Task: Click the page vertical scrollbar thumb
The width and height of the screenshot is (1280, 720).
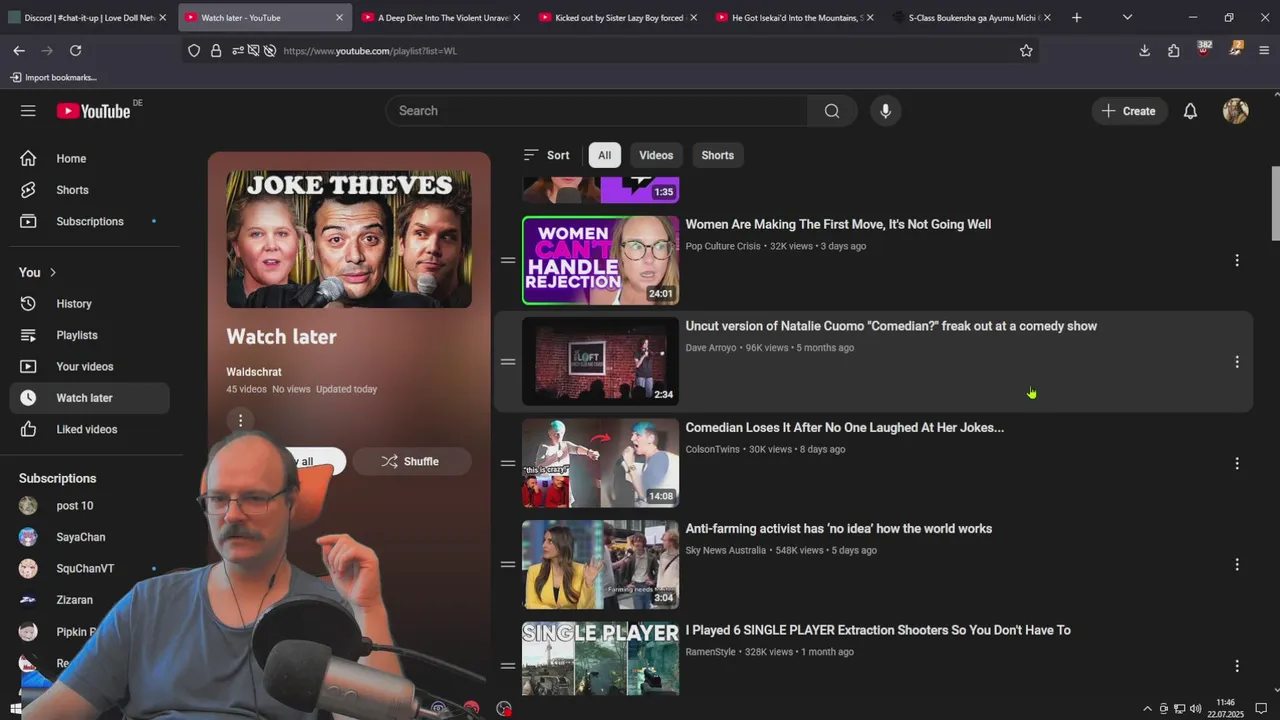Action: (1275, 204)
